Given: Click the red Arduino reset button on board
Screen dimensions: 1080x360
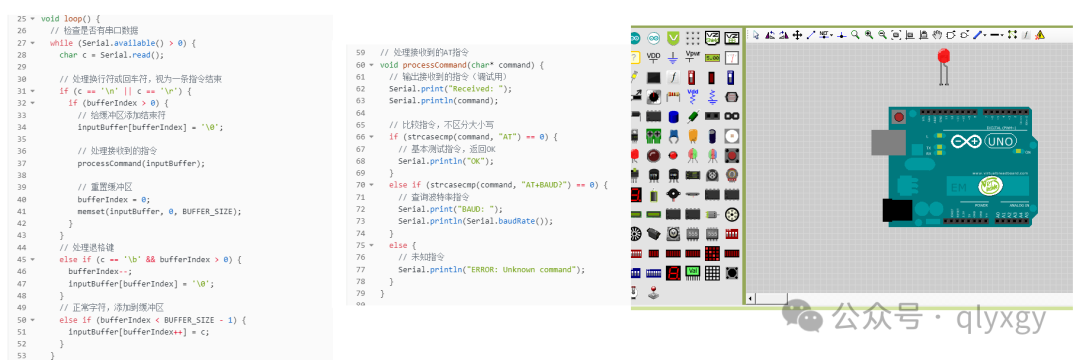Looking at the screenshot, I should click(x=898, y=118).
